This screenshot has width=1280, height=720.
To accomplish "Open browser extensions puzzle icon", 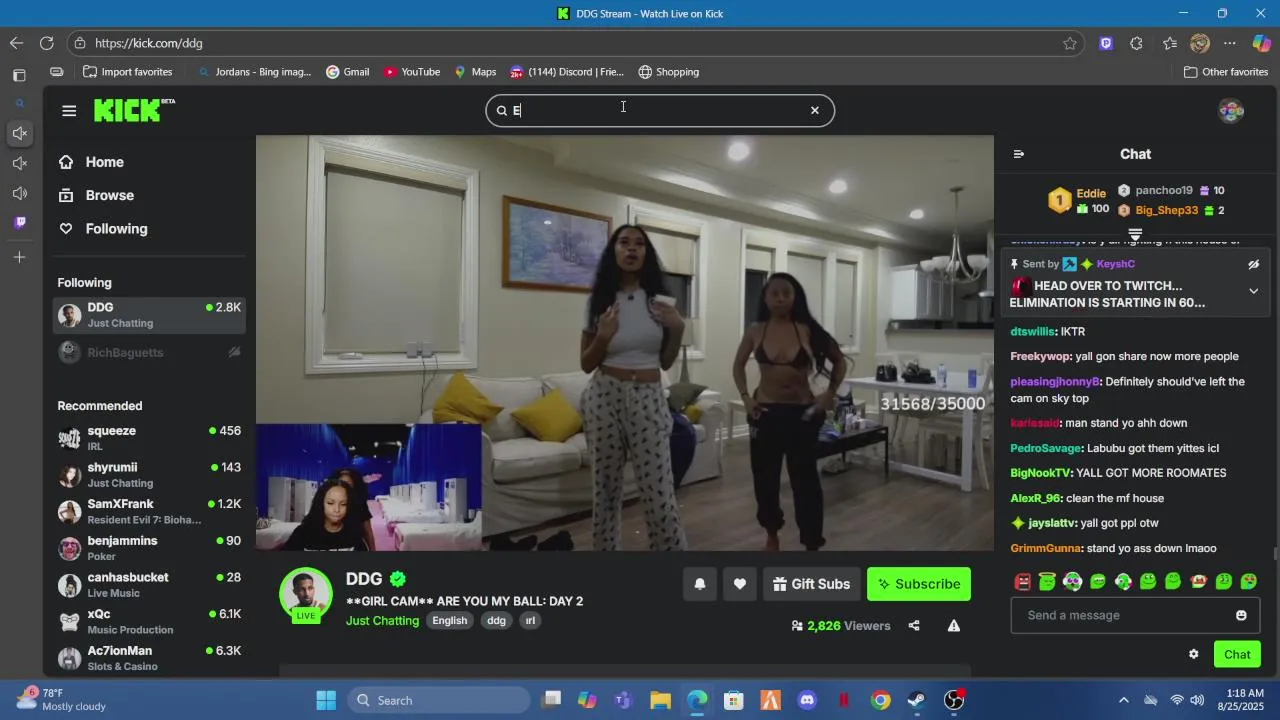I will tap(1136, 43).
